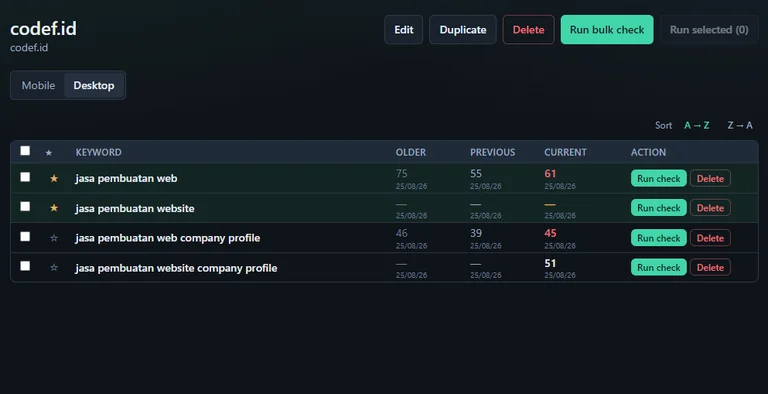The height and width of the screenshot is (394, 768).
Task: Click keyword jasa pembuatan website company profile
Action: (x=176, y=268)
